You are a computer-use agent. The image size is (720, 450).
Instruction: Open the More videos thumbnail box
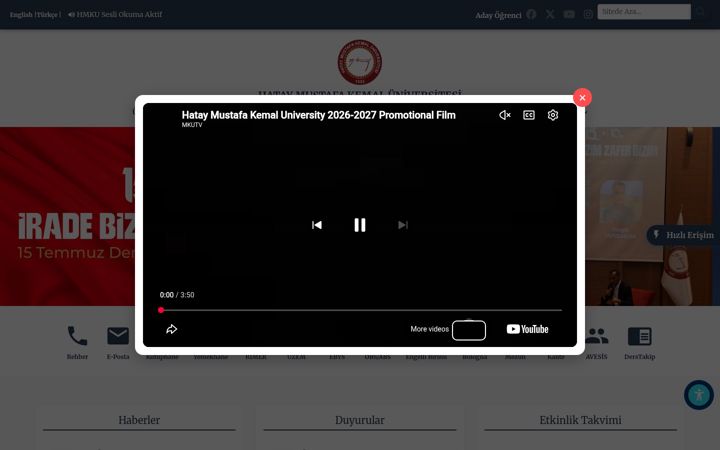pos(469,330)
